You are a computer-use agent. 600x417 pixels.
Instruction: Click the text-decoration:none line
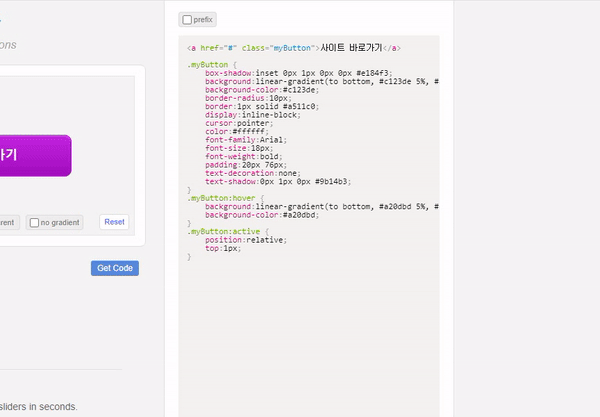(253, 173)
